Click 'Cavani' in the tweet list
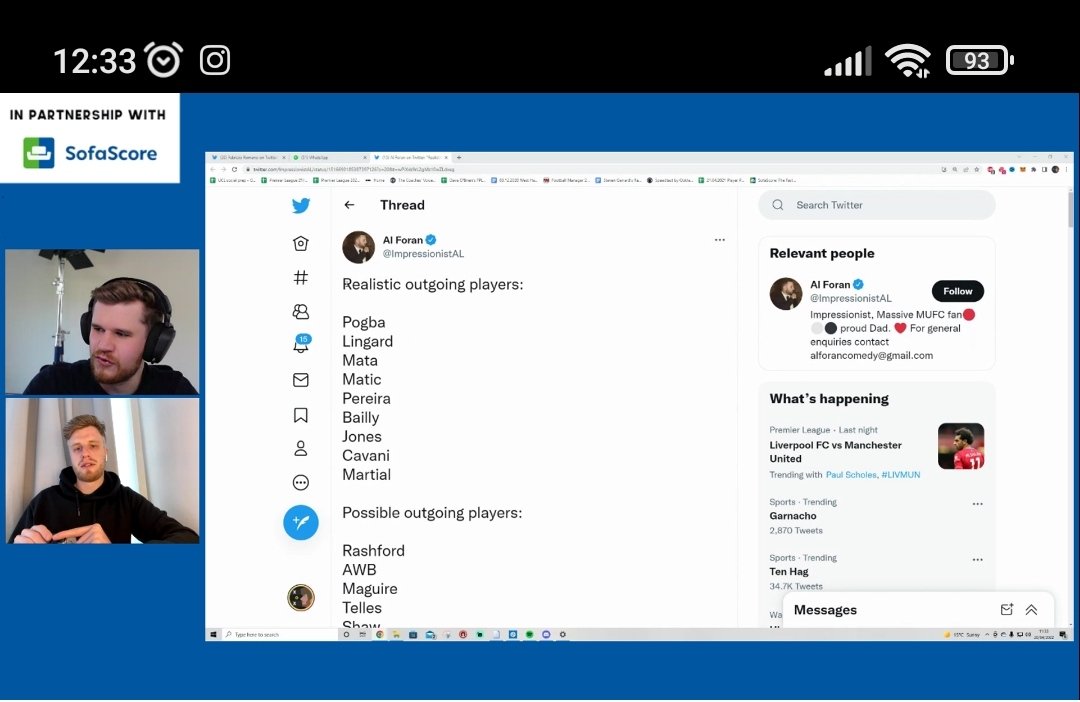1080x702 pixels. (x=366, y=455)
